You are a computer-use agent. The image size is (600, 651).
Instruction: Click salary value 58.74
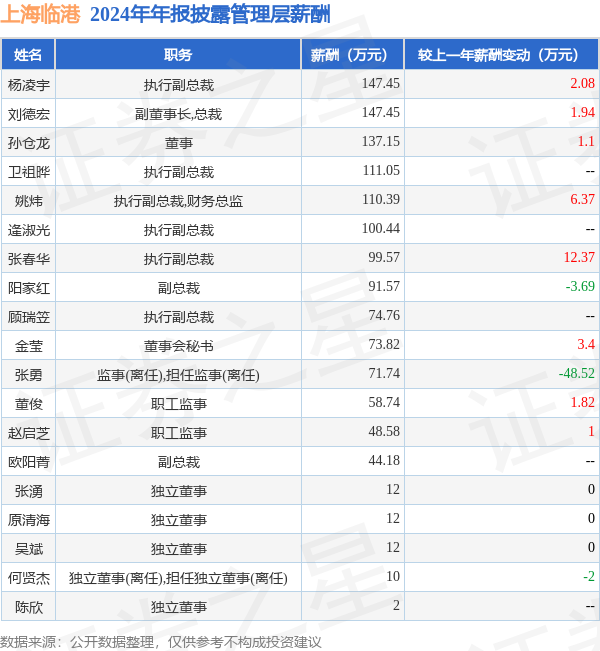(384, 402)
